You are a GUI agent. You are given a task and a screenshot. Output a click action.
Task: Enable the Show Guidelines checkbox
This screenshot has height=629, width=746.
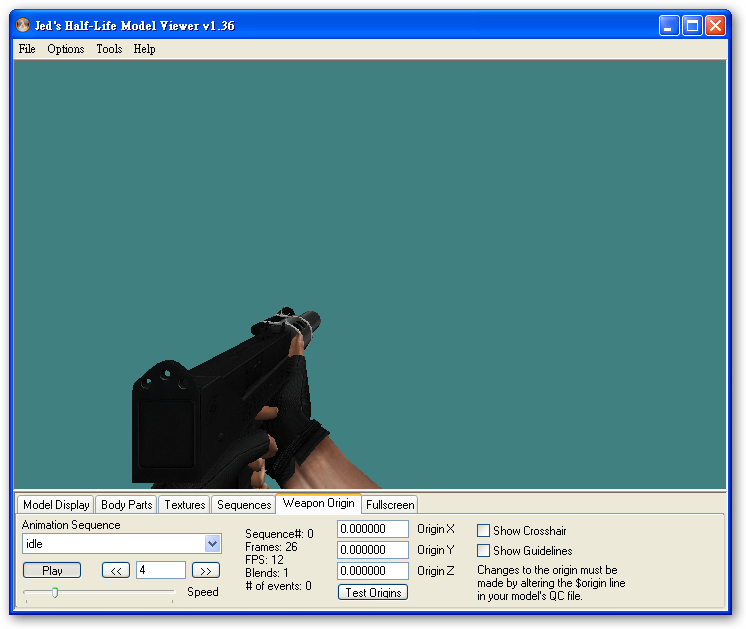[483, 550]
